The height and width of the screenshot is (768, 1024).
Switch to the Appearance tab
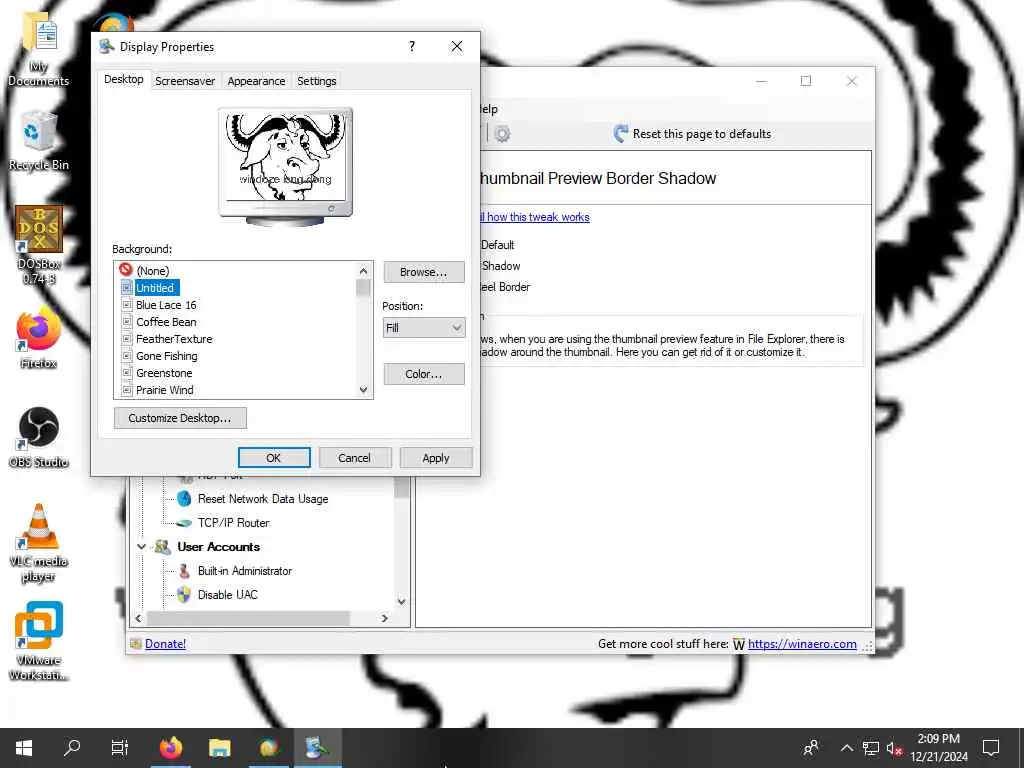coord(256,81)
